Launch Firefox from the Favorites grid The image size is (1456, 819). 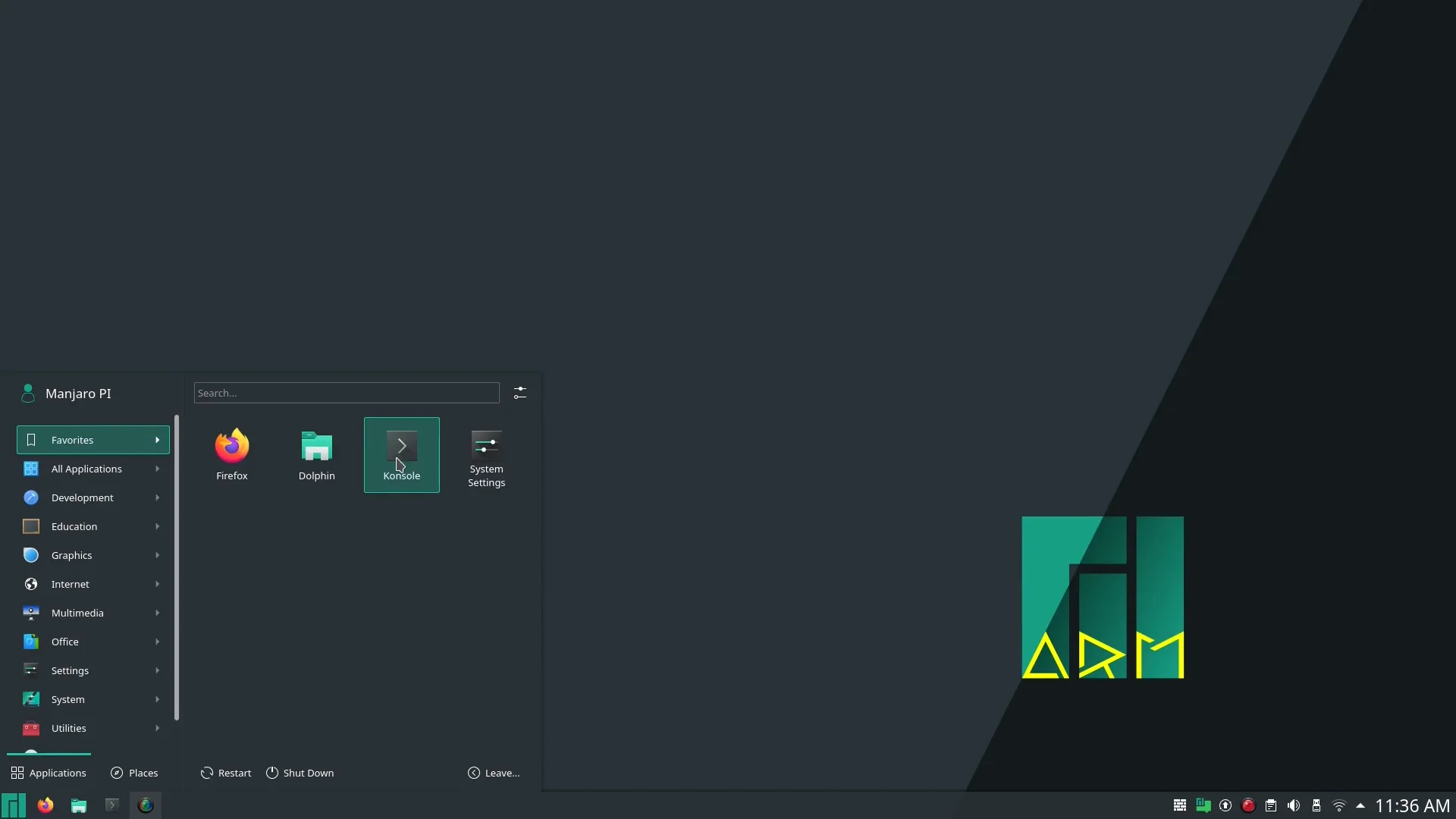pyautogui.click(x=231, y=453)
